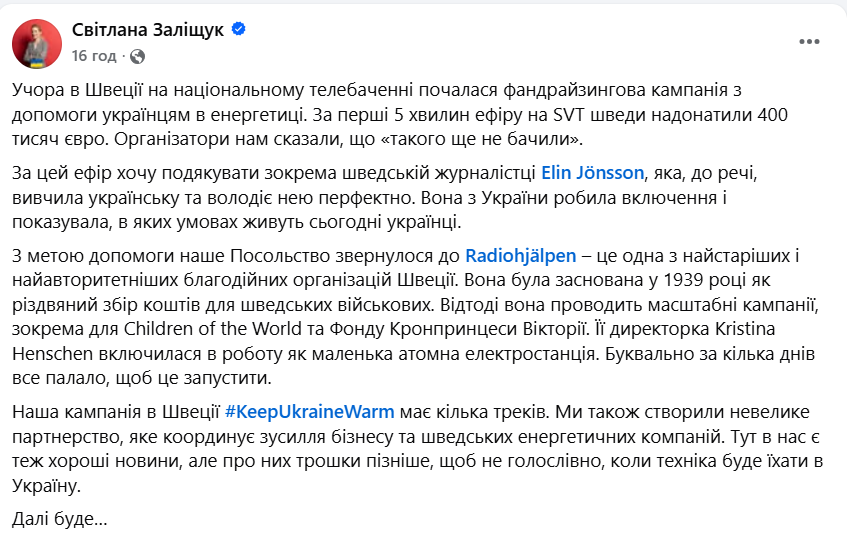Open the #KeepUkraineWarm hashtag
This screenshot has width=847, height=542.
tap(309, 413)
